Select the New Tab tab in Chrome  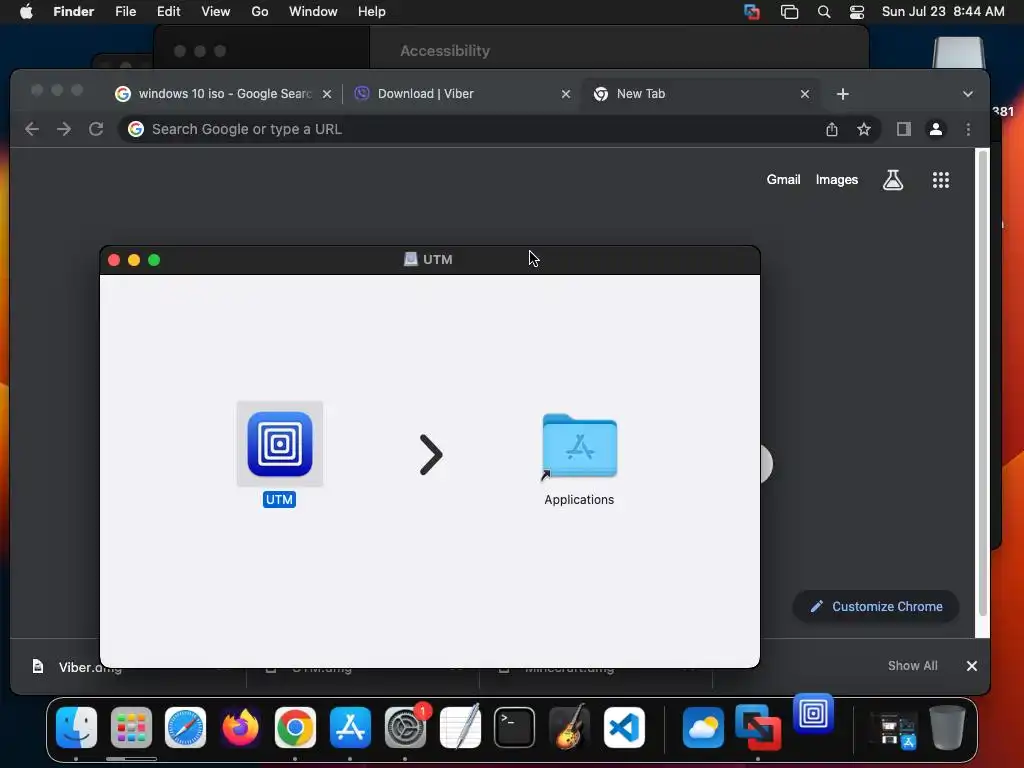coord(699,94)
